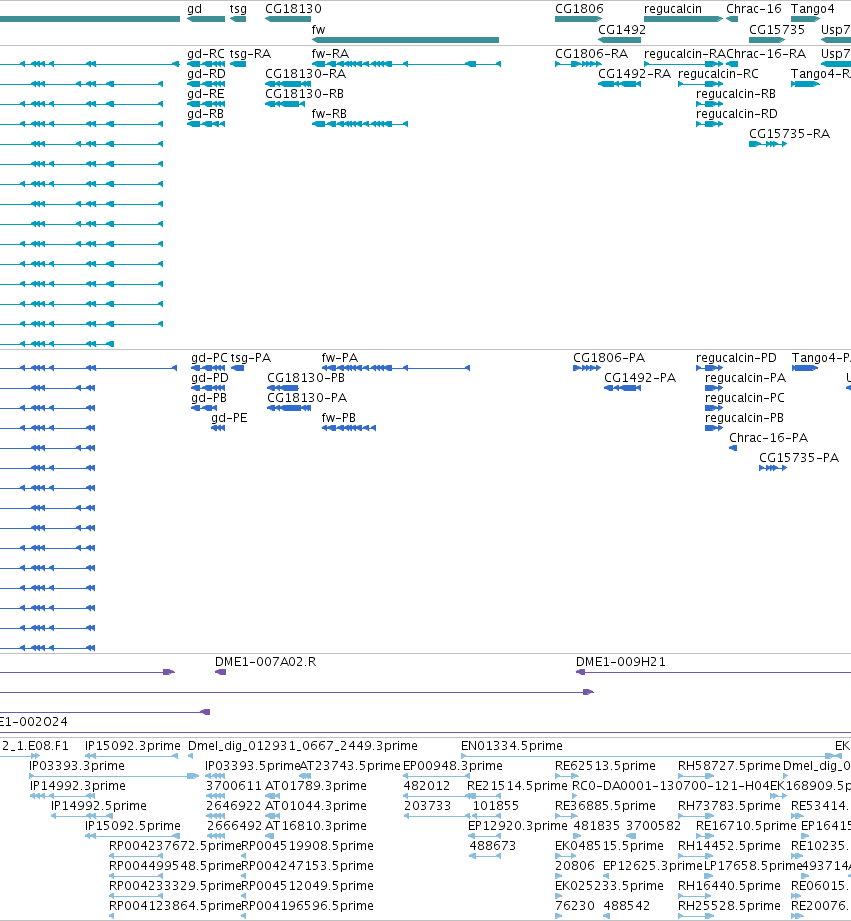Select the DME1-007A02.R clone feature
851x921 pixels.
220,672
